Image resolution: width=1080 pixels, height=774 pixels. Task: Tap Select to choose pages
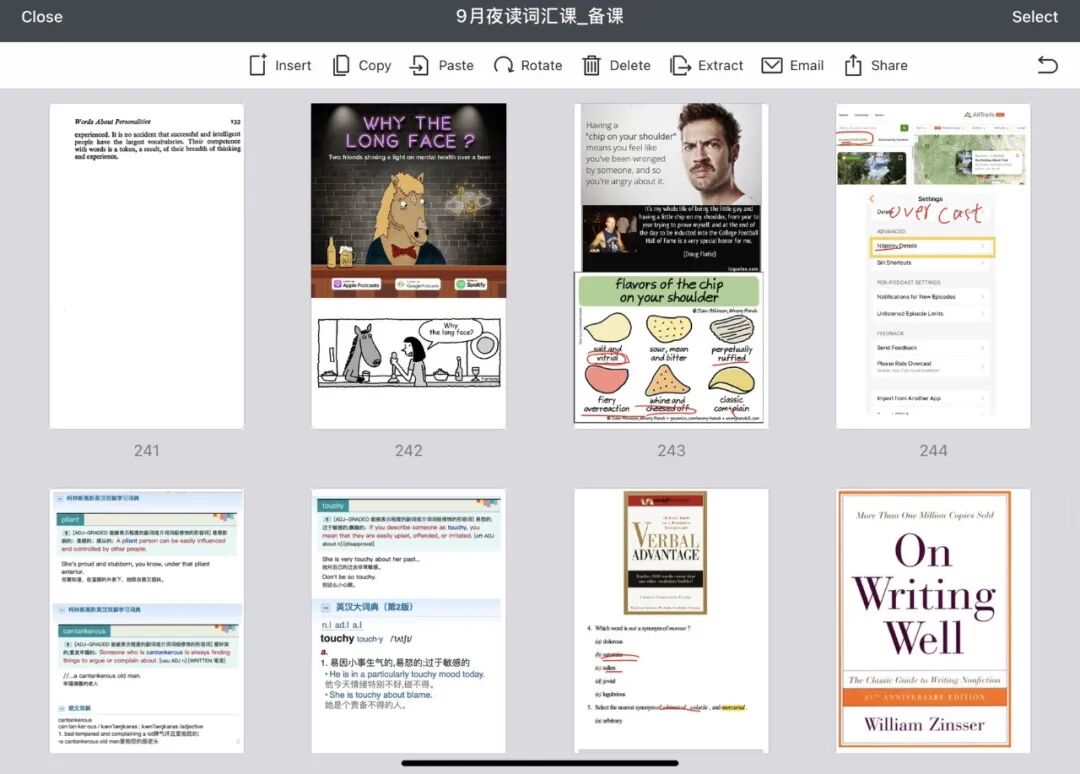(1035, 17)
